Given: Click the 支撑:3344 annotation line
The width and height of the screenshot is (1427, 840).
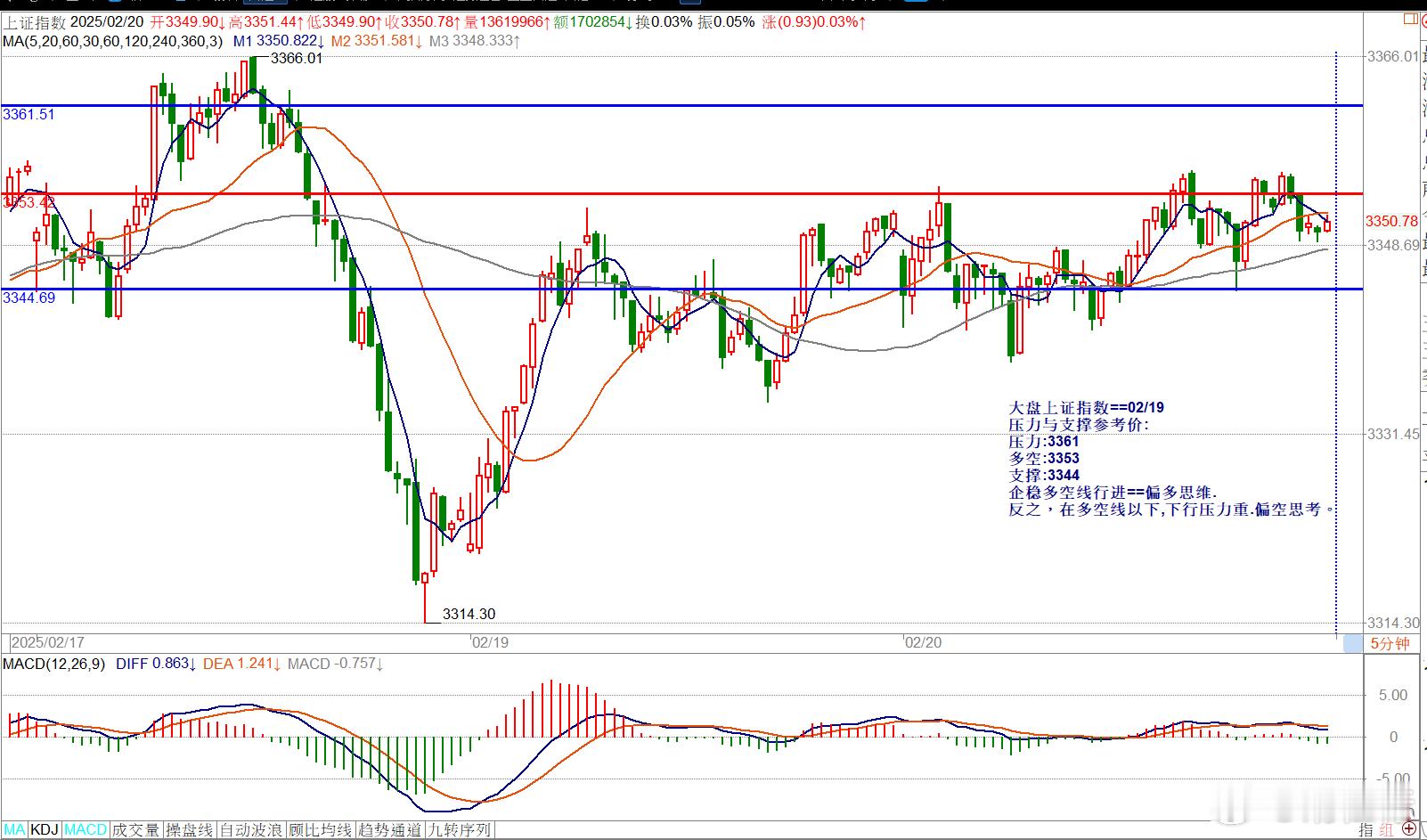Looking at the screenshot, I should click(1044, 476).
